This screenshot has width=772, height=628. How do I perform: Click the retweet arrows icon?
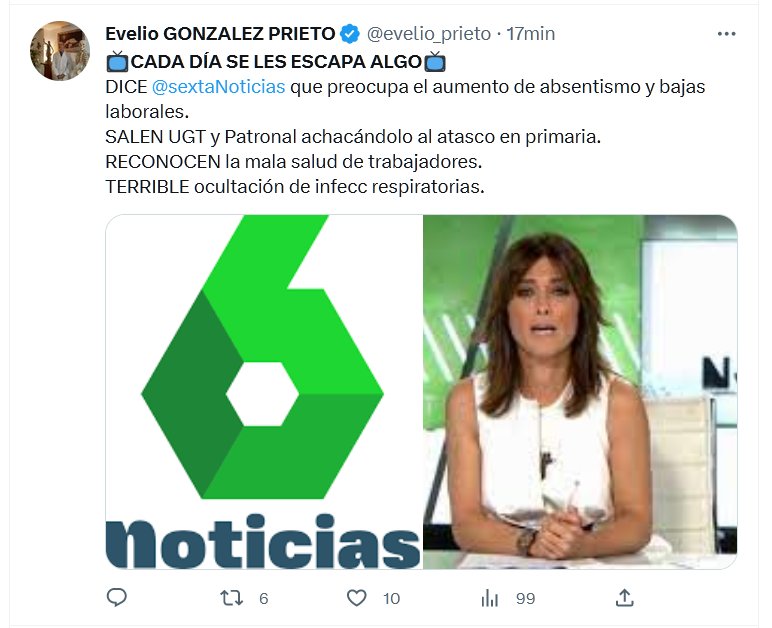click(231, 598)
